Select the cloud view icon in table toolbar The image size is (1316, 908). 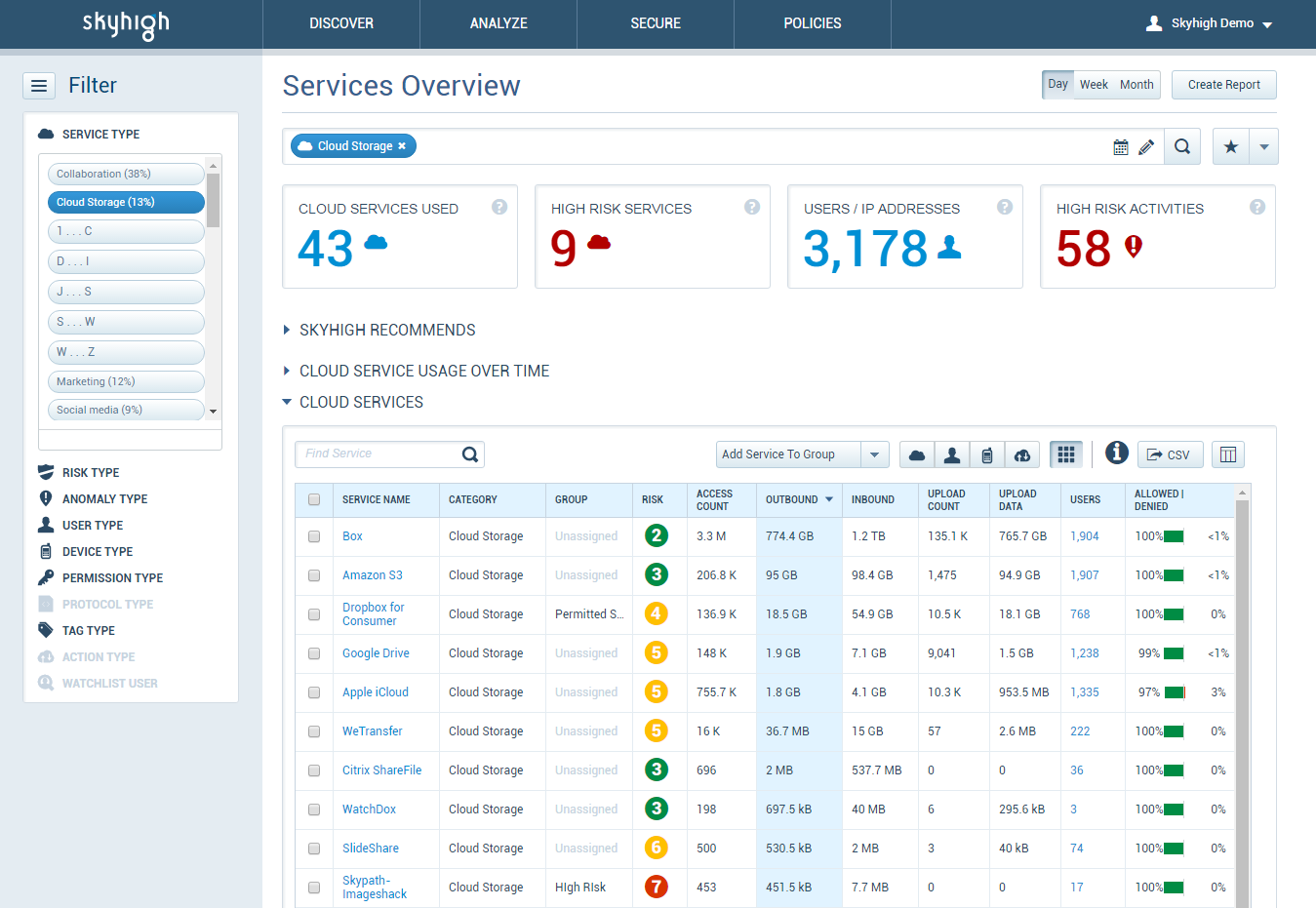click(x=917, y=454)
